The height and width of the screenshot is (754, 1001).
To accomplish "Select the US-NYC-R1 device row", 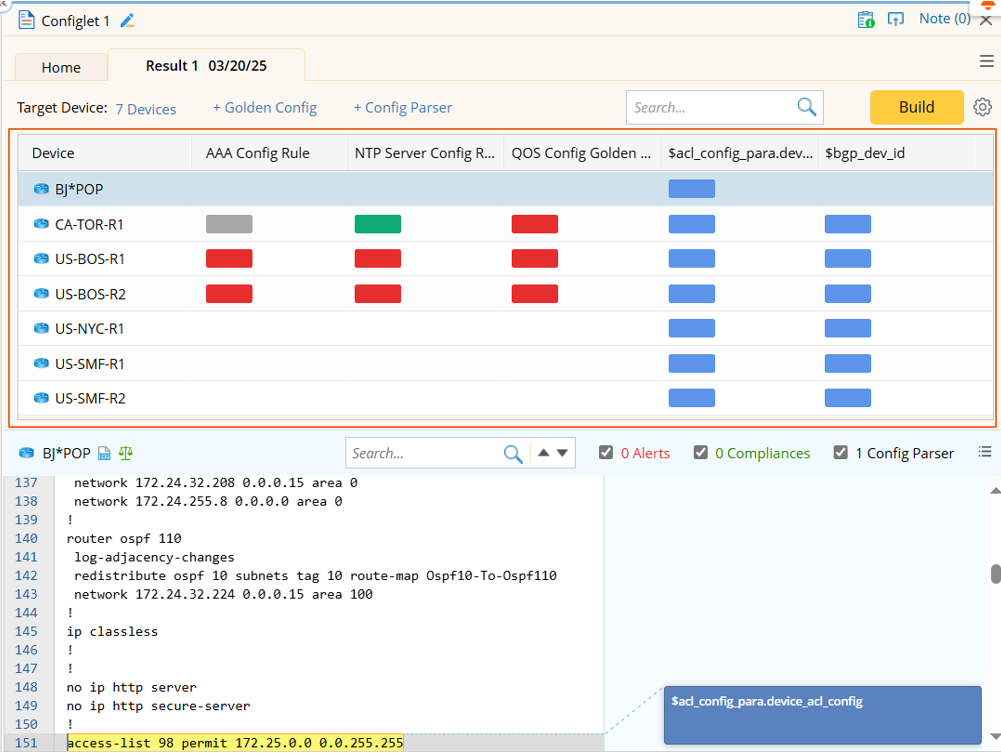I will [89, 329].
